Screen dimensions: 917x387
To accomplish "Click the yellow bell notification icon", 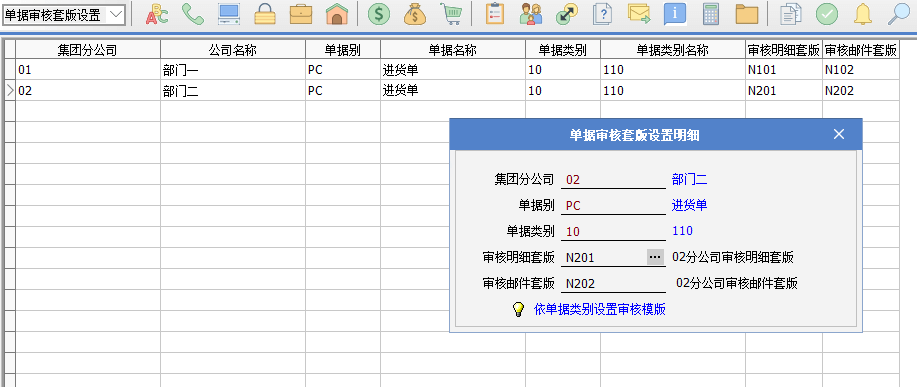I will tap(863, 14).
